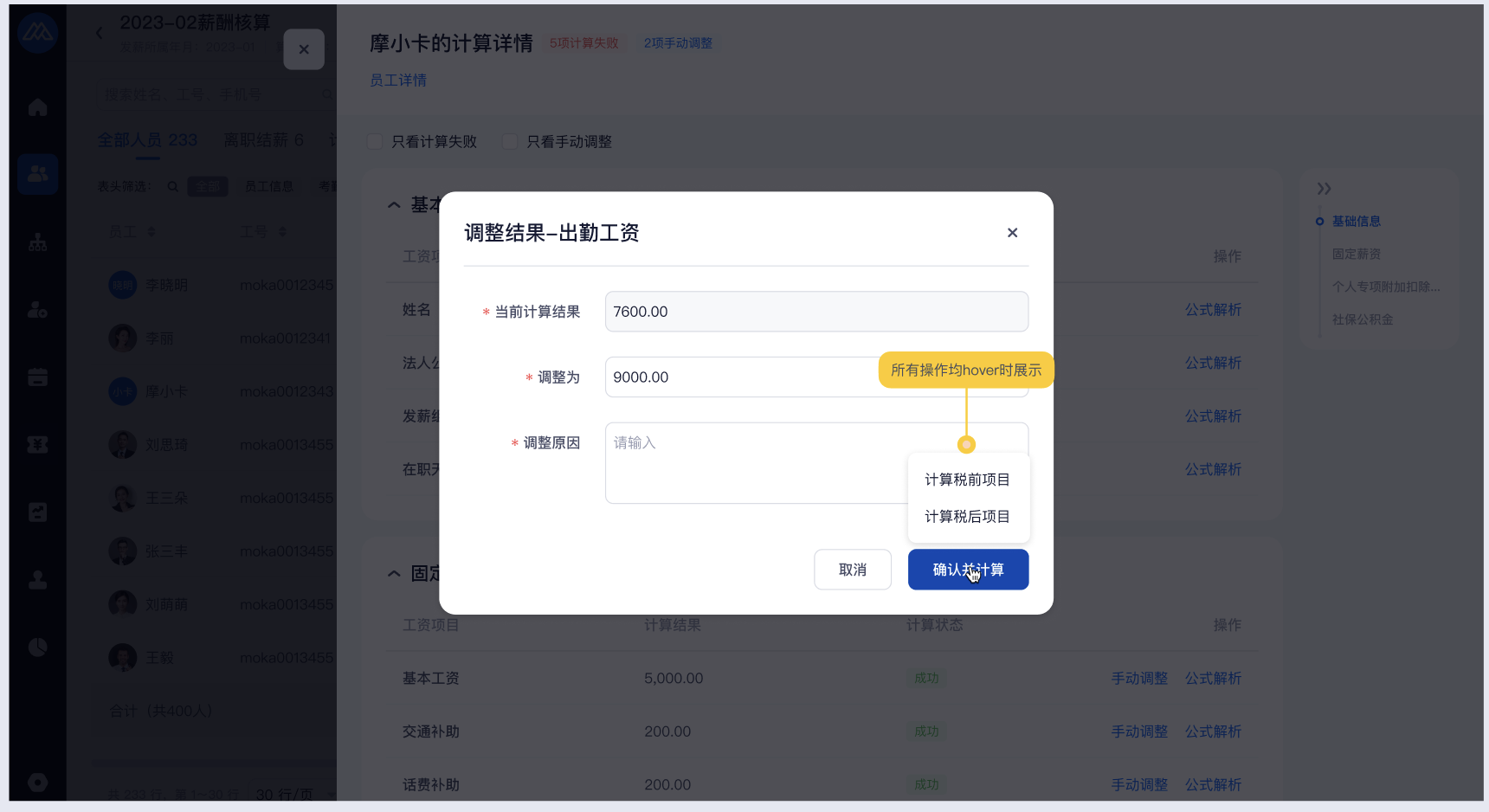Collapse the right anchor navigation panel

(x=1324, y=189)
